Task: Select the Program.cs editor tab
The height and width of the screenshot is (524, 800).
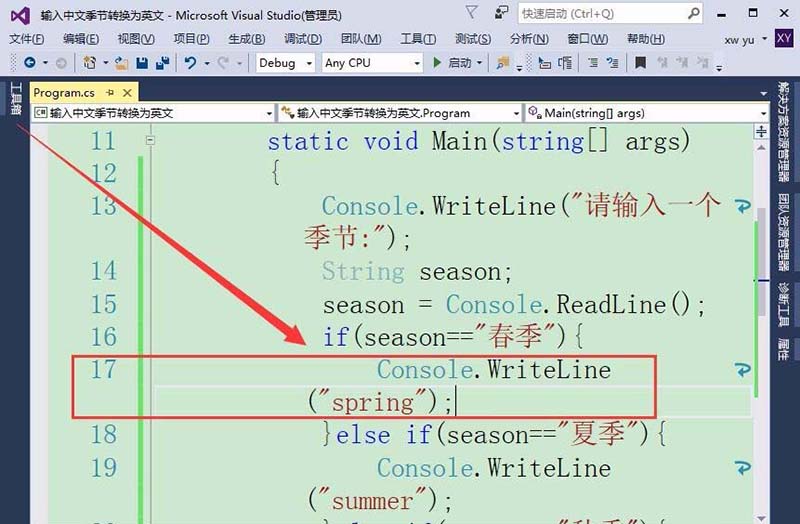Action: tap(64, 93)
